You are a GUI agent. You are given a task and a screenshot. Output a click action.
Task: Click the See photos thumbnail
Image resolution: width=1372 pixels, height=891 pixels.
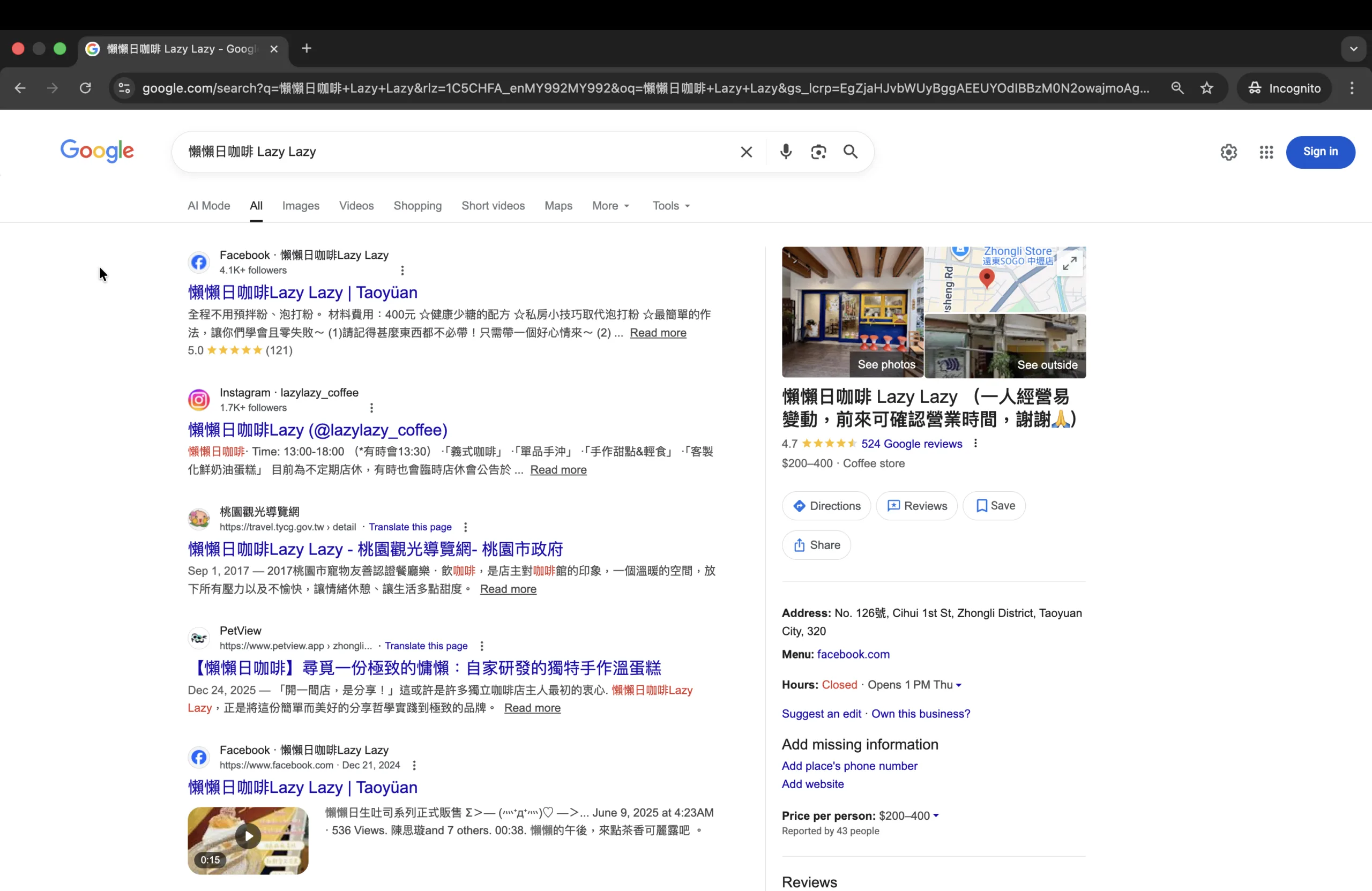pos(853,313)
